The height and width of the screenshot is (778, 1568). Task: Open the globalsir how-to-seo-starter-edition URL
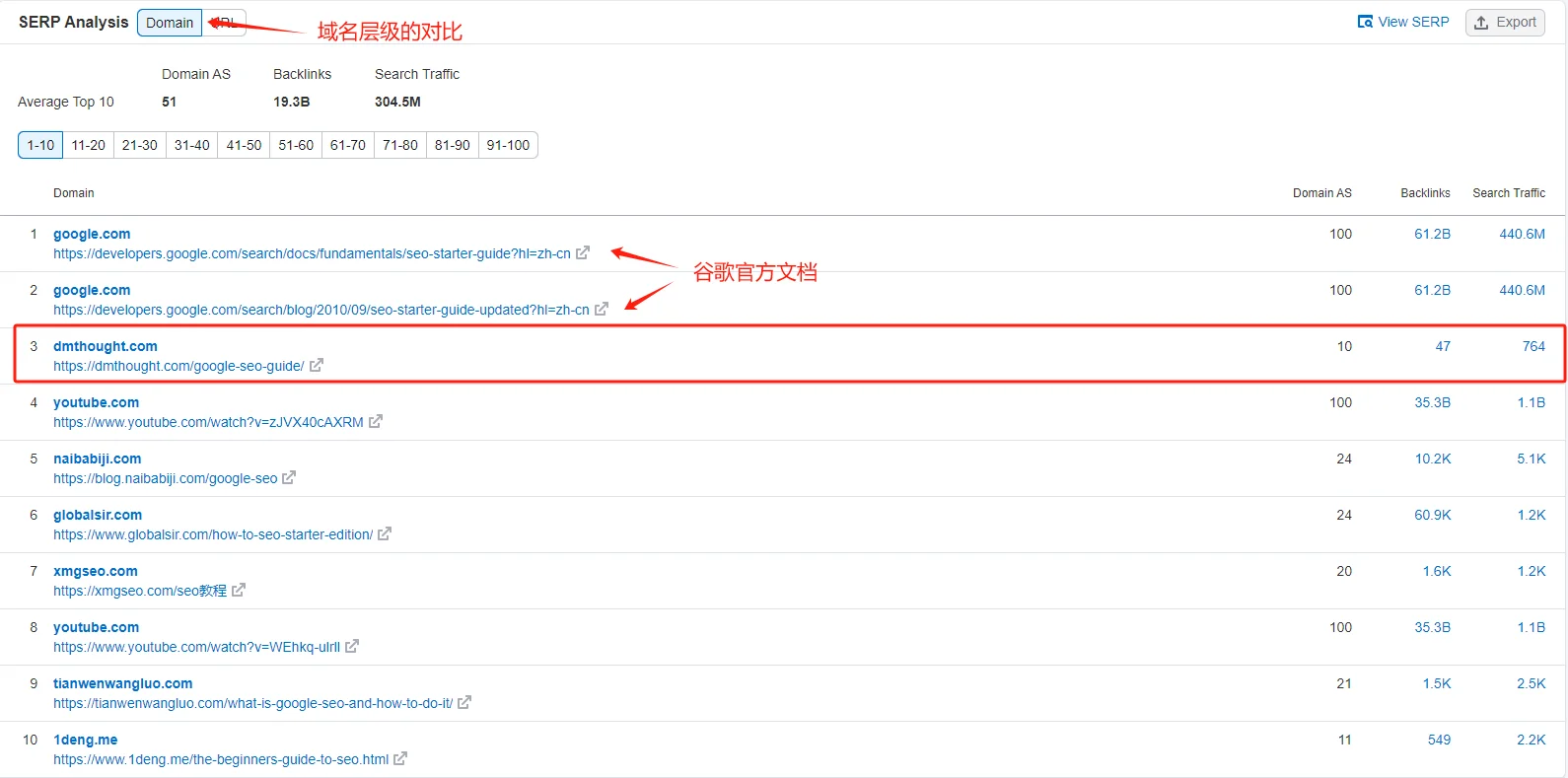(213, 534)
